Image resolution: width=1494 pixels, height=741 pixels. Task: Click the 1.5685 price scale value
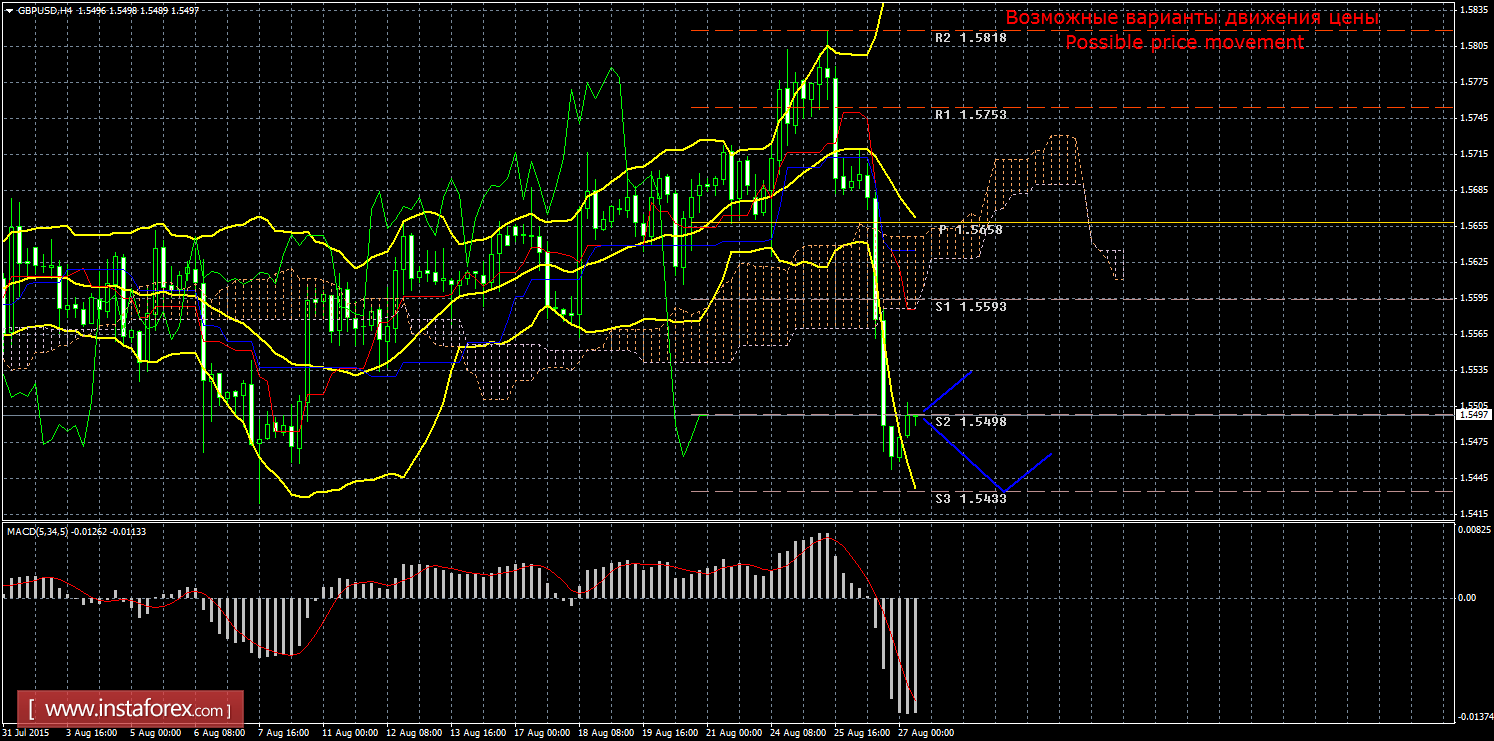click(1473, 189)
